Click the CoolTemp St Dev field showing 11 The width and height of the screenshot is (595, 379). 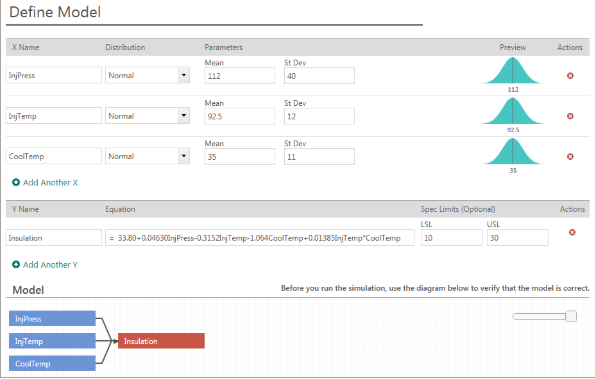point(319,156)
